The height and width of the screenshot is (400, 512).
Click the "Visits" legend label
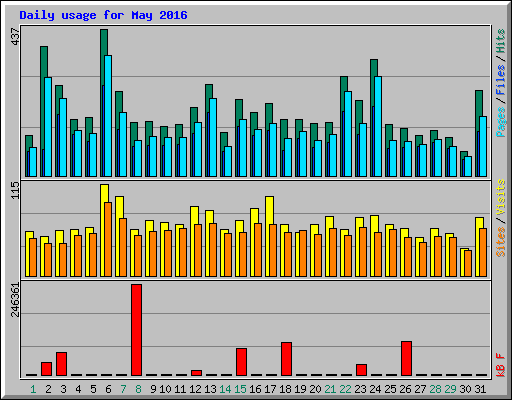[500, 197]
